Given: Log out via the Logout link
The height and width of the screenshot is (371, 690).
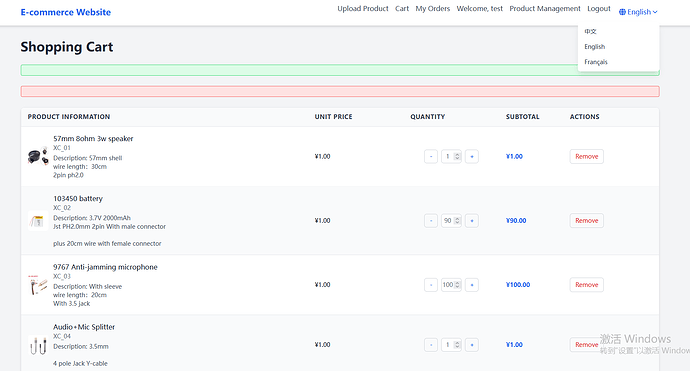Looking at the screenshot, I should pyautogui.click(x=599, y=8).
